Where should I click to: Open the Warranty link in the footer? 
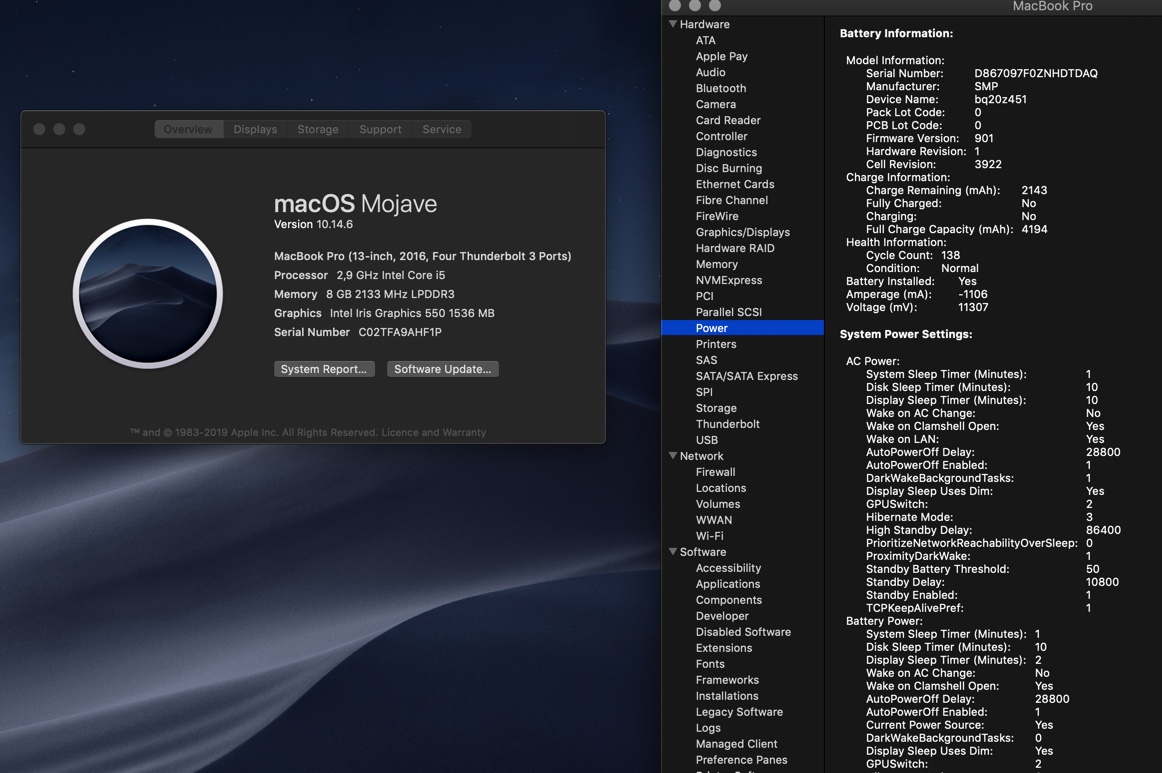[x=465, y=432]
